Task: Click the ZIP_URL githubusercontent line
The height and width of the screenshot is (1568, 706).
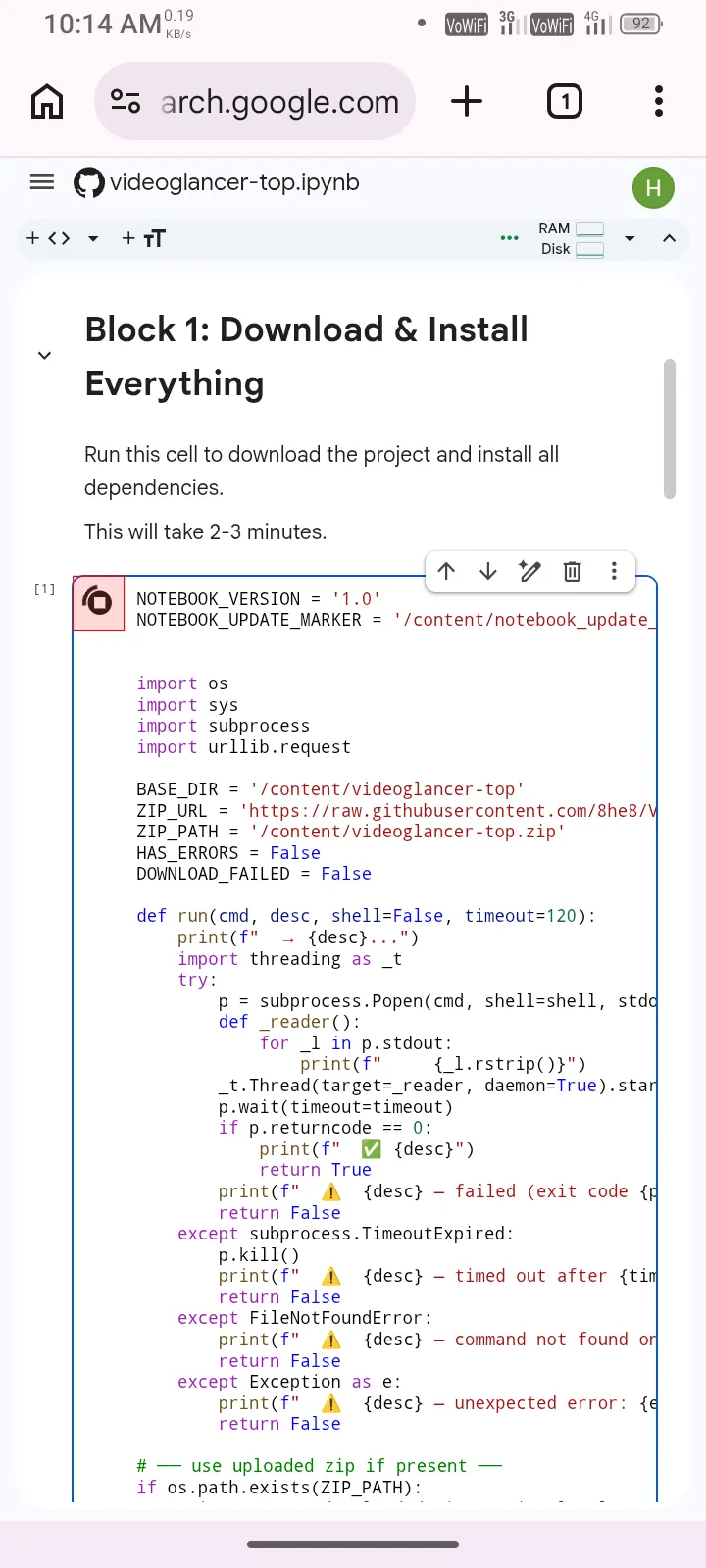Action: click(396, 811)
